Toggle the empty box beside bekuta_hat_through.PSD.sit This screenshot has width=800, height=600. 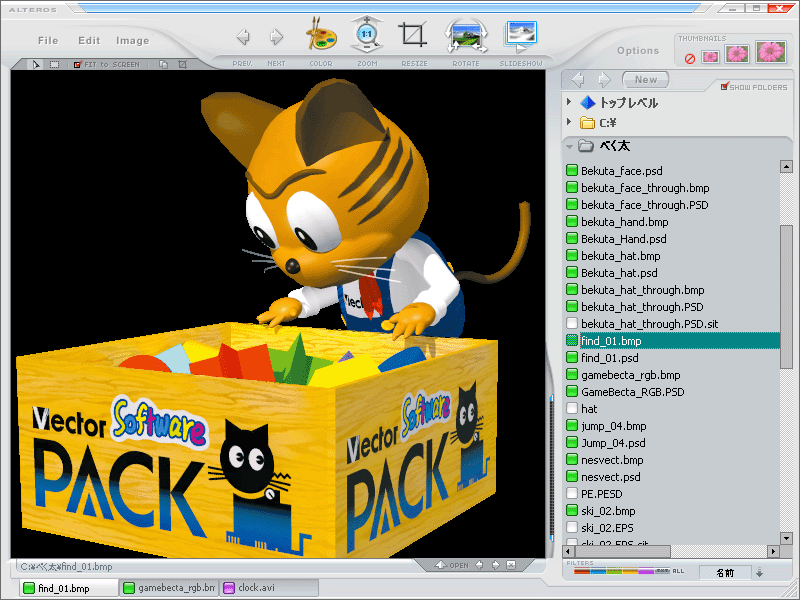pos(572,323)
